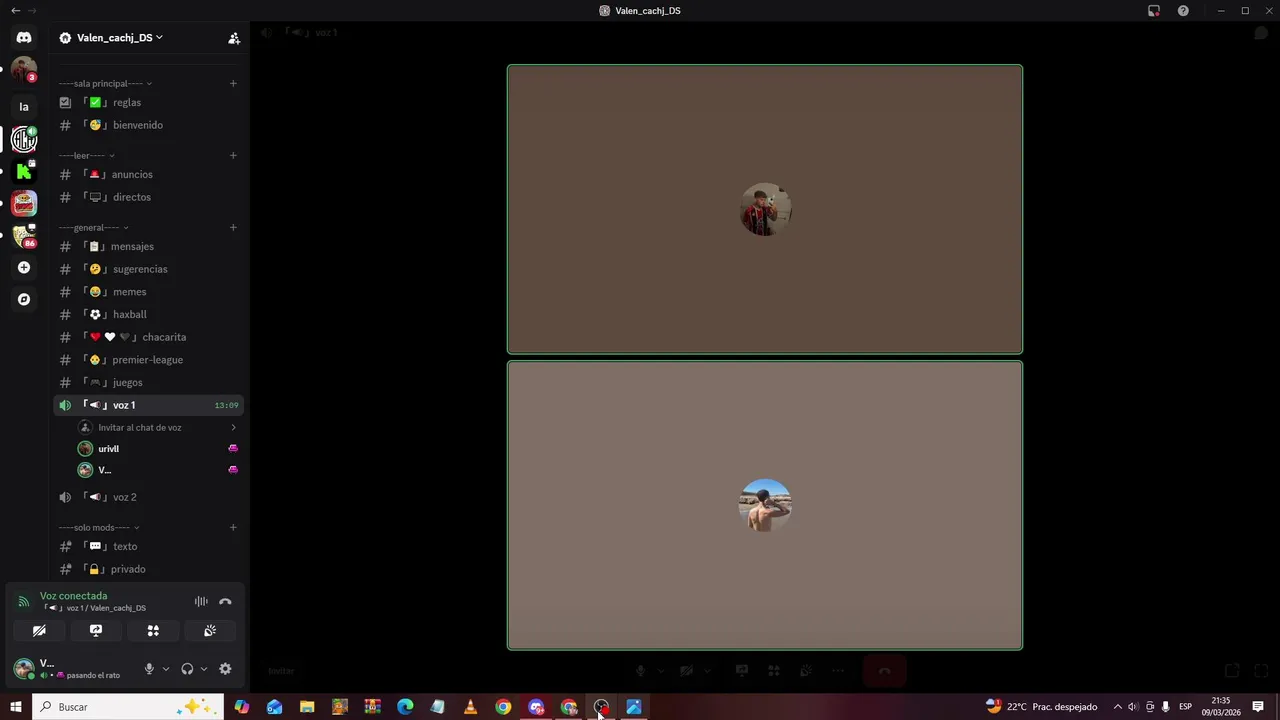
Task: Click Invitar al chat de voz
Action: 158,427
